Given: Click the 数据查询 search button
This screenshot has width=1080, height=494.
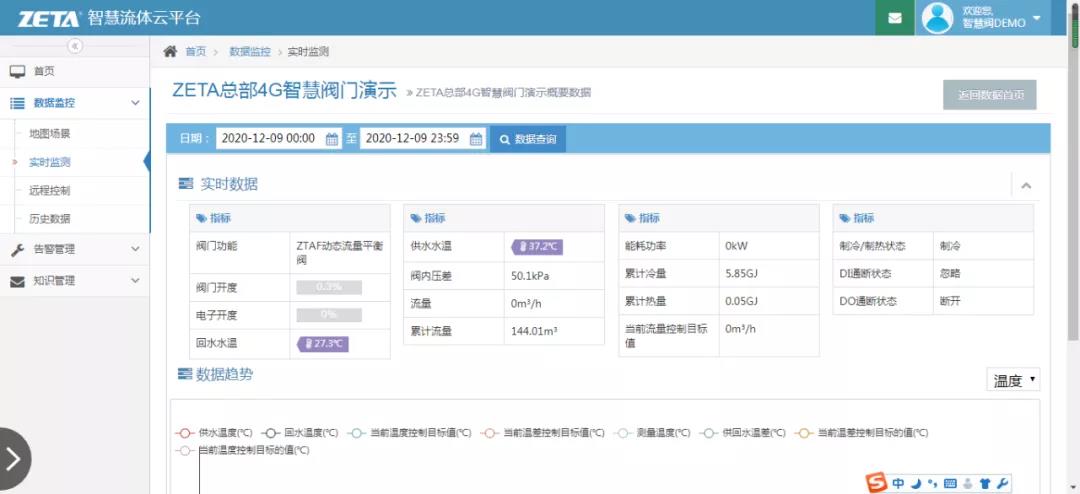Looking at the screenshot, I should (x=527, y=139).
